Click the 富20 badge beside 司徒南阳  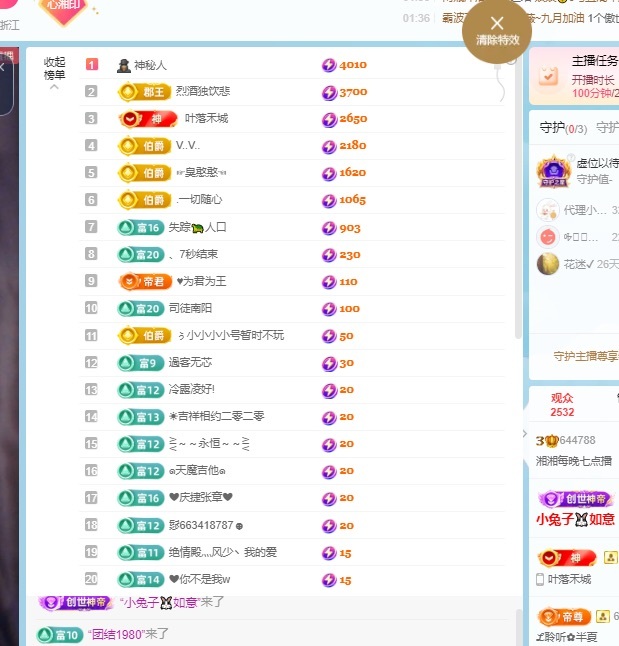tap(141, 309)
